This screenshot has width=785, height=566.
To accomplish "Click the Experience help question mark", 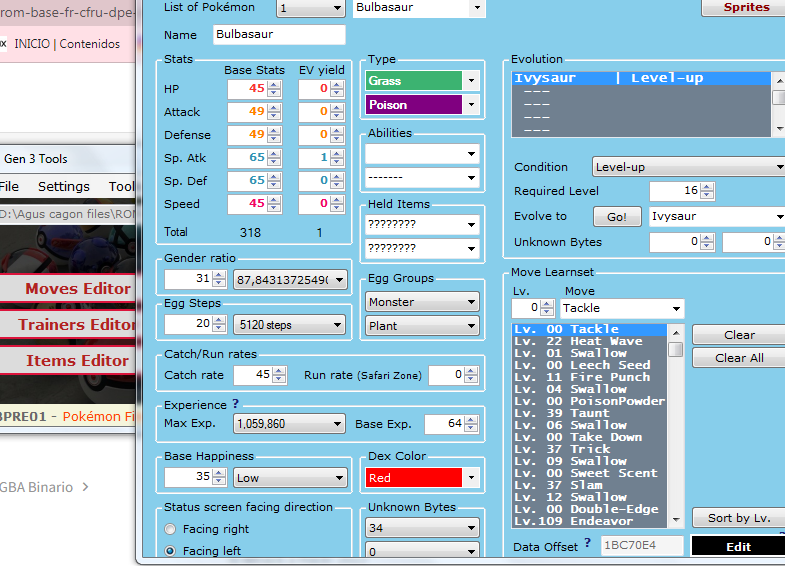I will coord(235,405).
